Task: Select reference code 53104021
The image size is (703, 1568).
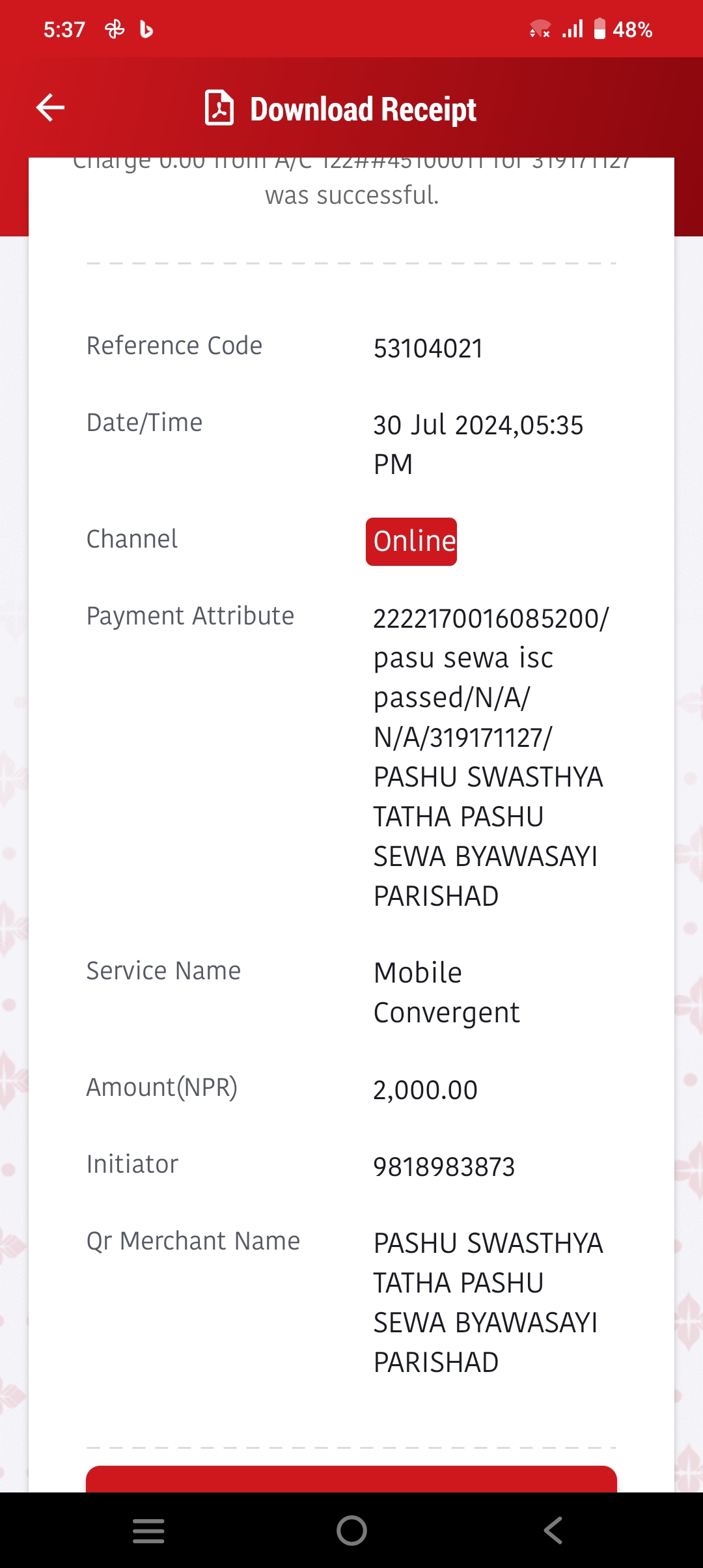Action: pyautogui.click(x=428, y=348)
